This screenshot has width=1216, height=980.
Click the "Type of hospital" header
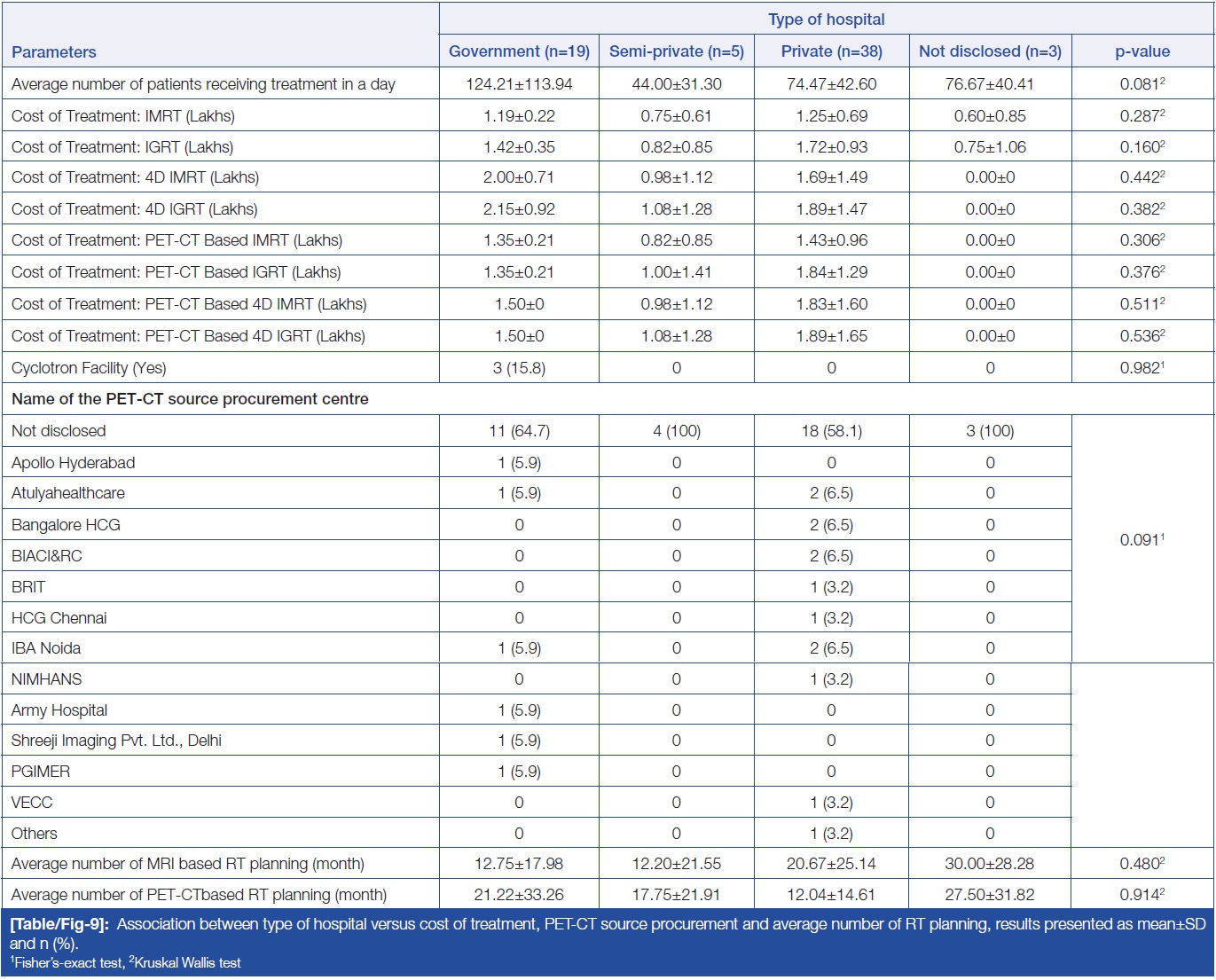pos(826,20)
